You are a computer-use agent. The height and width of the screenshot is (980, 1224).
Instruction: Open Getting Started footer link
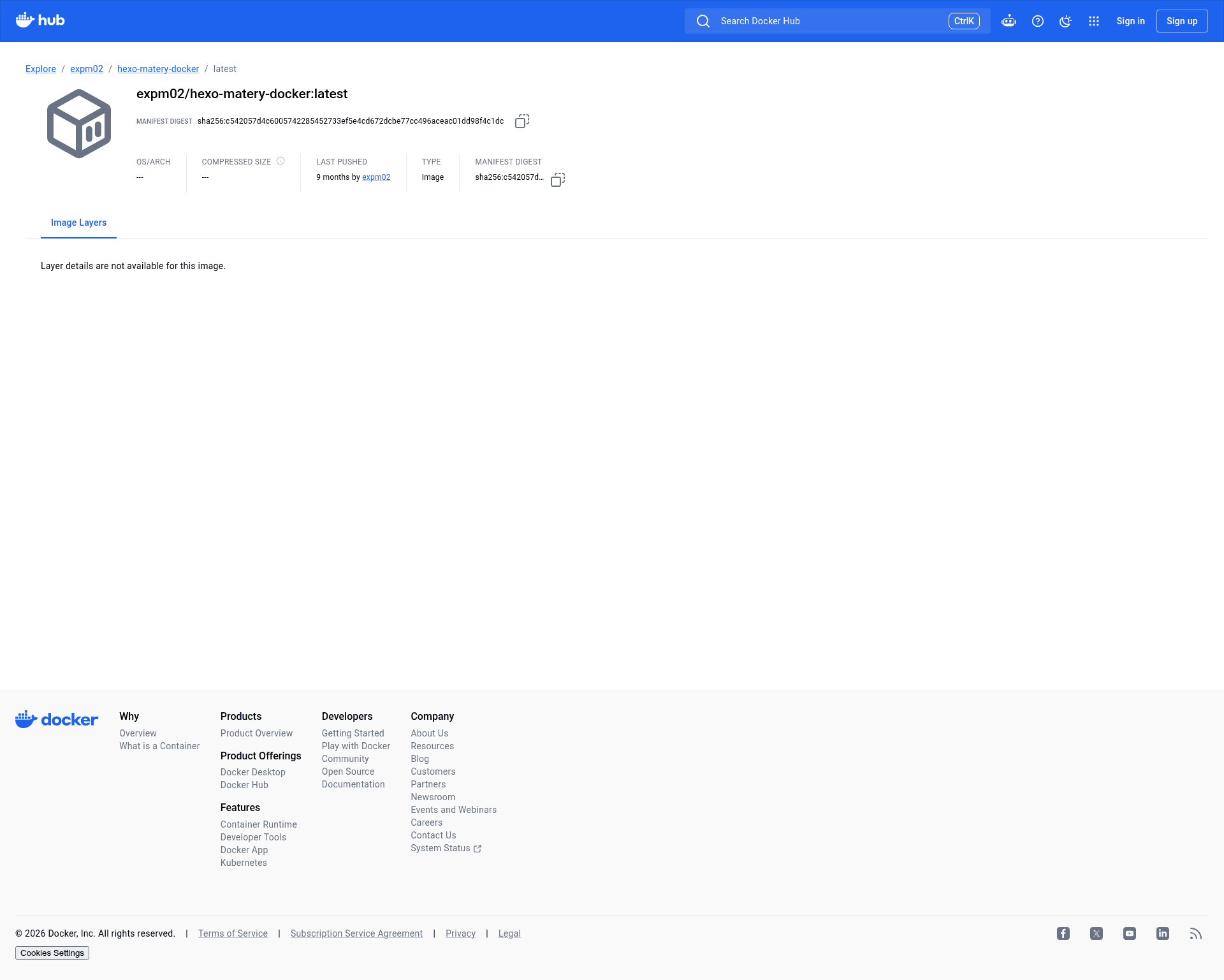point(353,733)
